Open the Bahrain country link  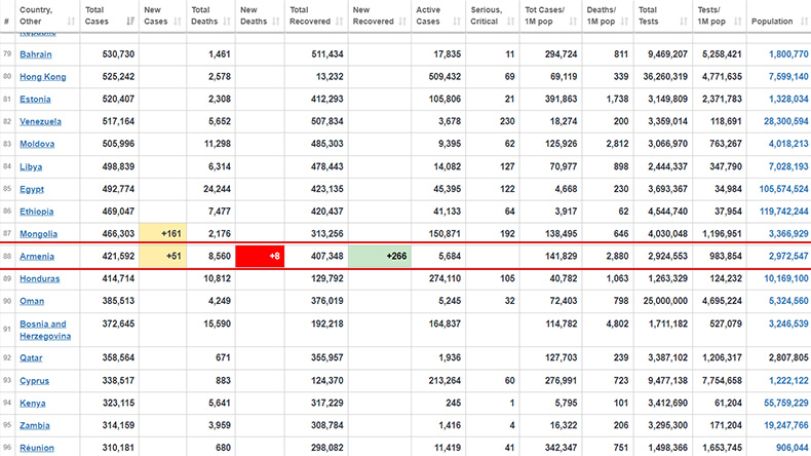pyautogui.click(x=36, y=54)
